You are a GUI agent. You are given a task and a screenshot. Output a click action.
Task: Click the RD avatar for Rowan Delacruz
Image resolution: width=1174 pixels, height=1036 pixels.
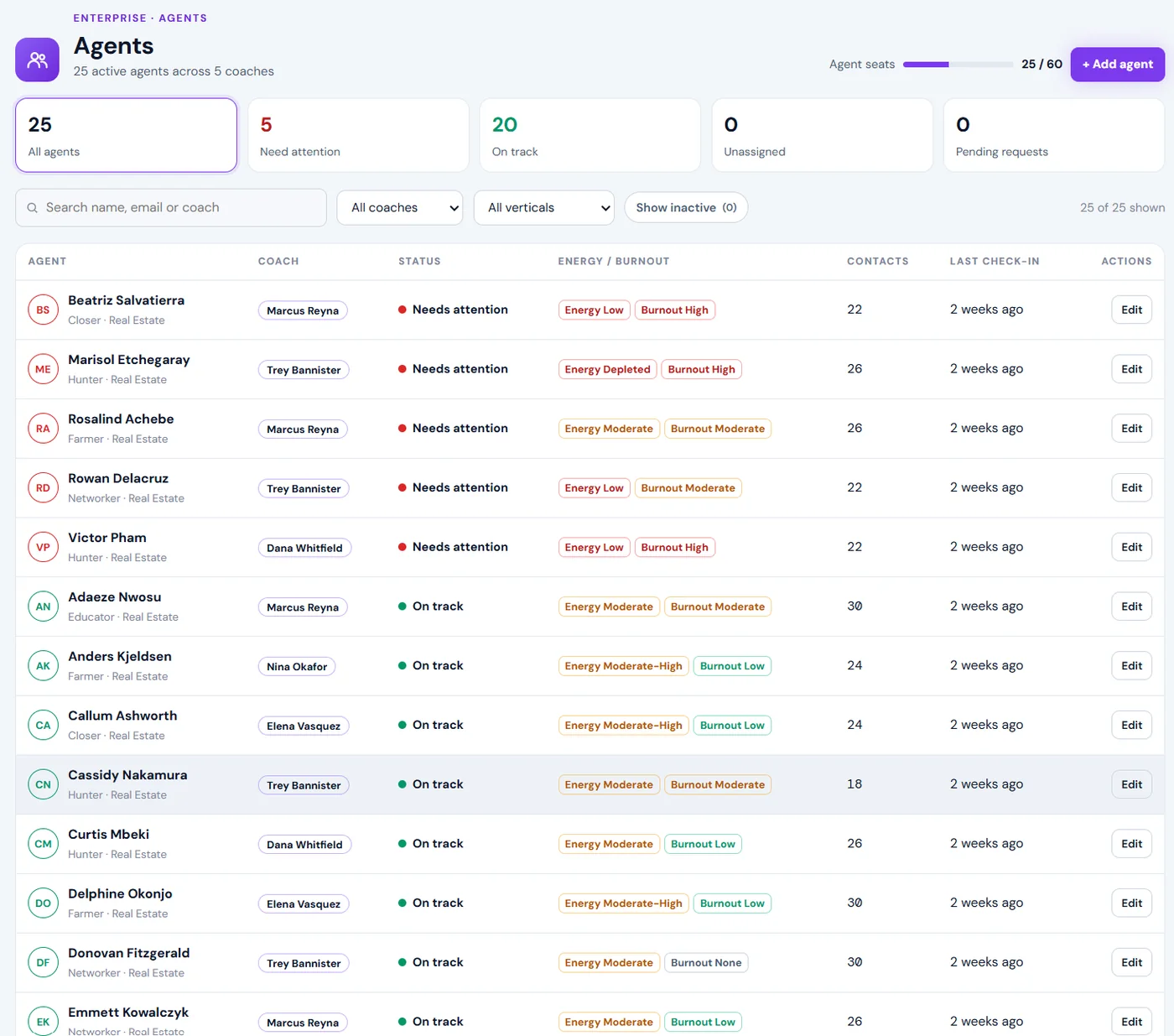pos(43,488)
